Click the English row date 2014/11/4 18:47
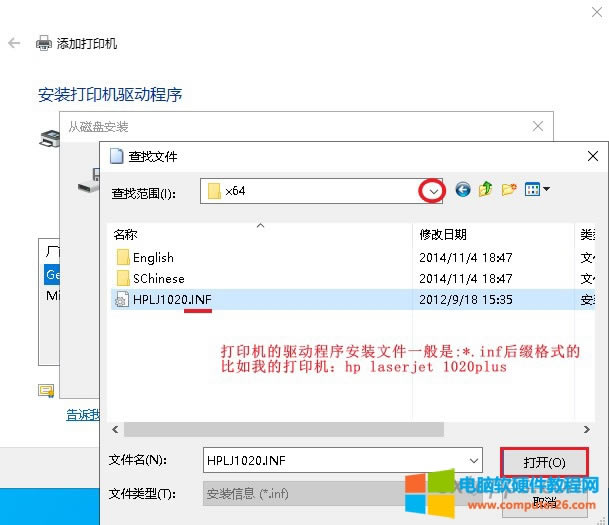609x525 pixels. [x=466, y=257]
